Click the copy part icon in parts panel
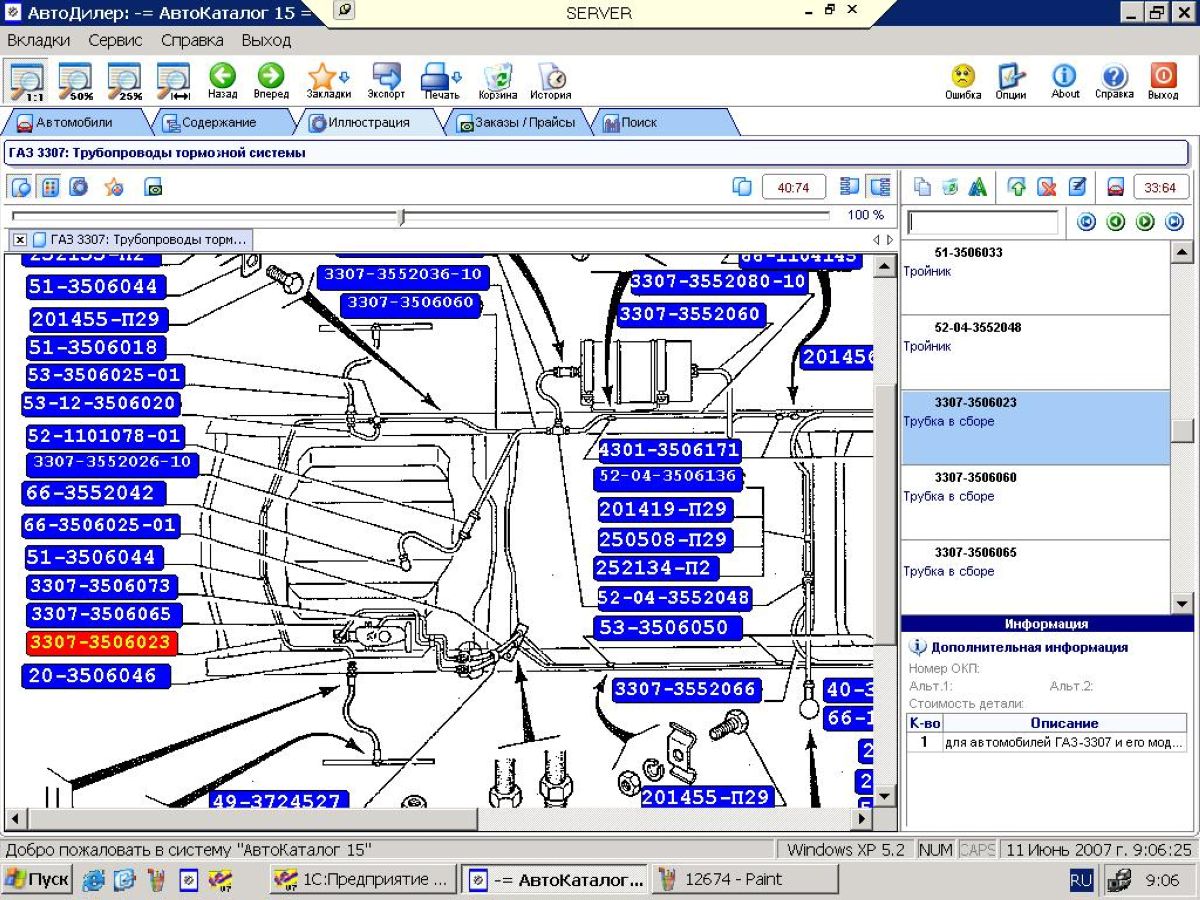The image size is (1200, 900). click(x=923, y=187)
